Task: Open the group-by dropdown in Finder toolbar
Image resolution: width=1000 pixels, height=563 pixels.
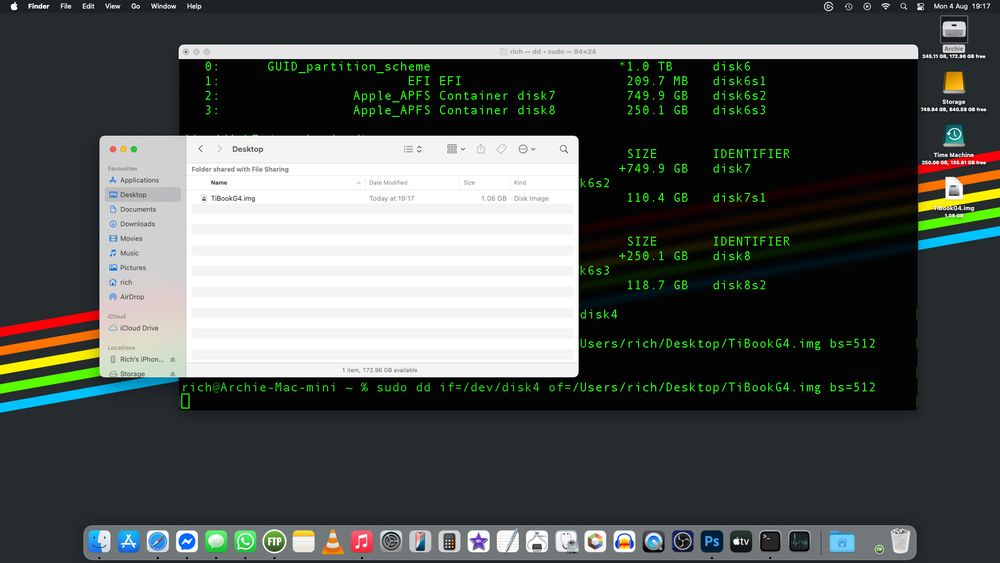Action: pos(455,149)
